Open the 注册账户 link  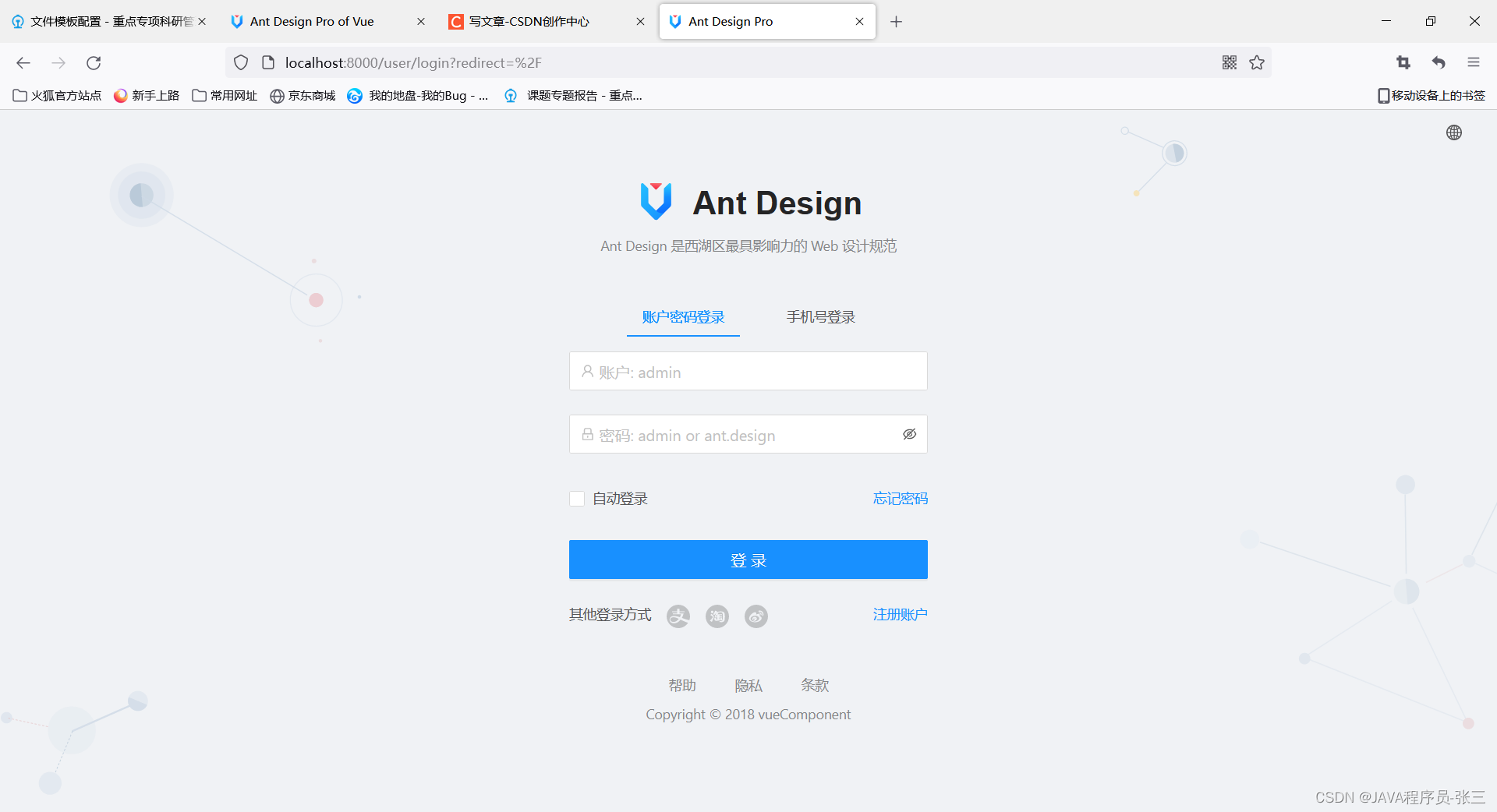900,615
